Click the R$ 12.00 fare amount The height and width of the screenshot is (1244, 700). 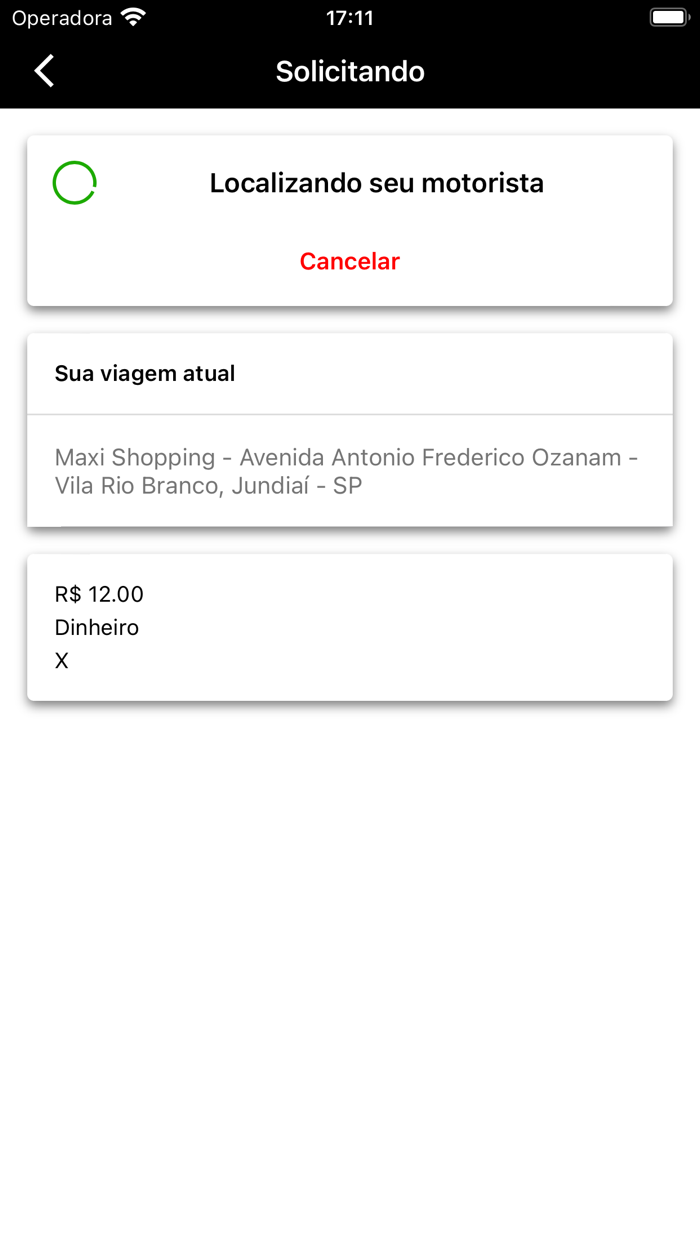[99, 594]
